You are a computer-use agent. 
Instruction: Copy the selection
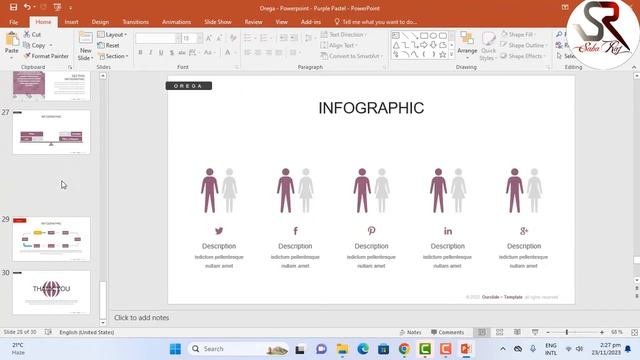click(x=35, y=45)
